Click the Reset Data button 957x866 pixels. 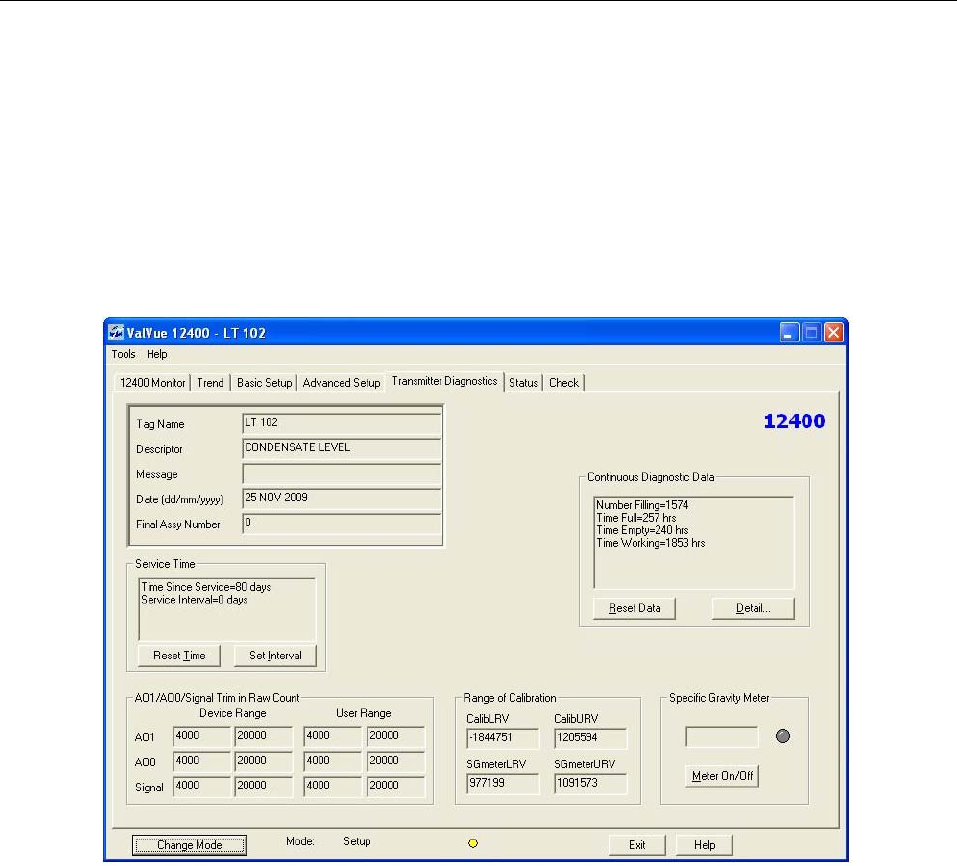635,608
